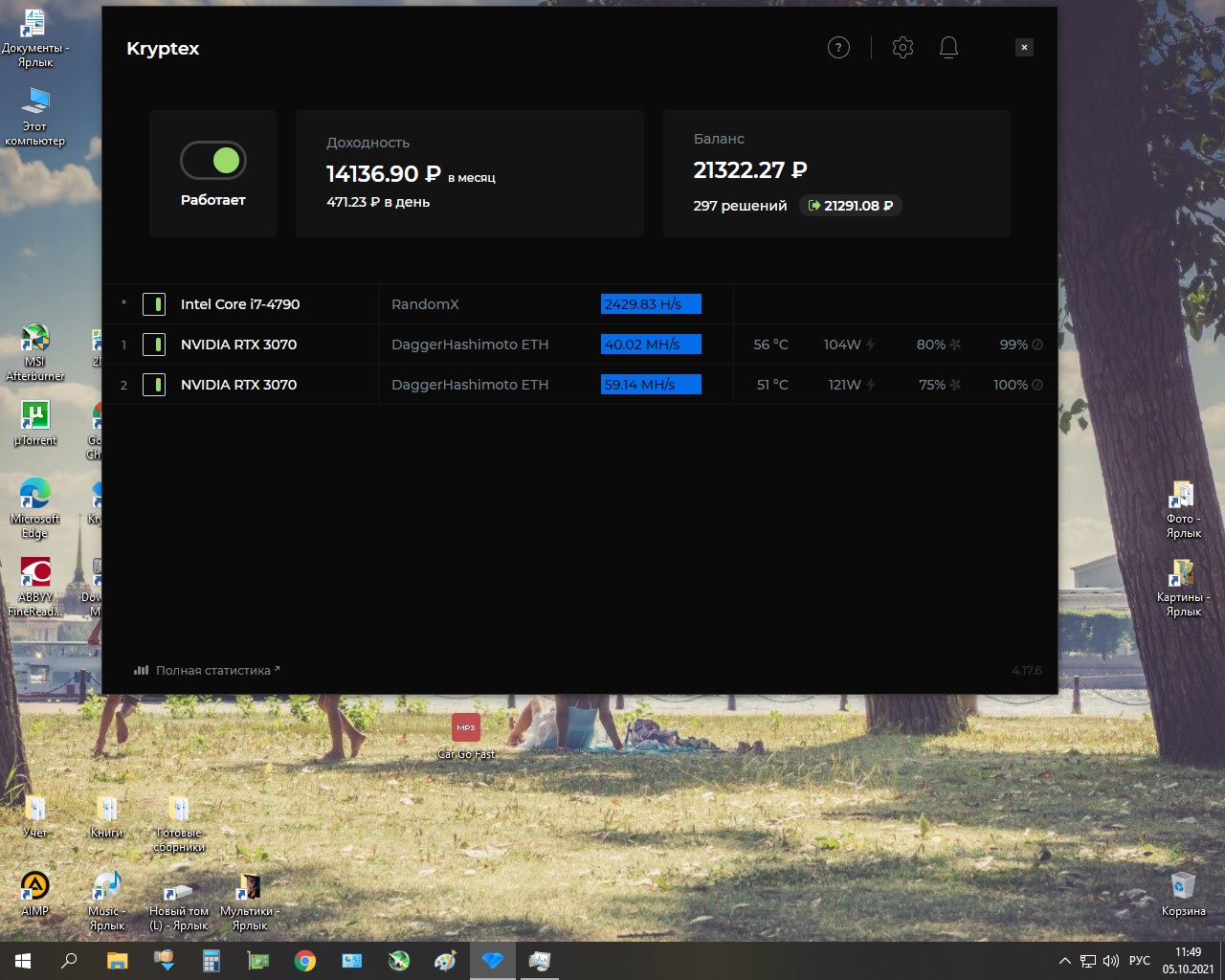Screen dimensions: 1225x980
Task: Open taskbar search magnifier
Action: pyautogui.click(x=69, y=961)
